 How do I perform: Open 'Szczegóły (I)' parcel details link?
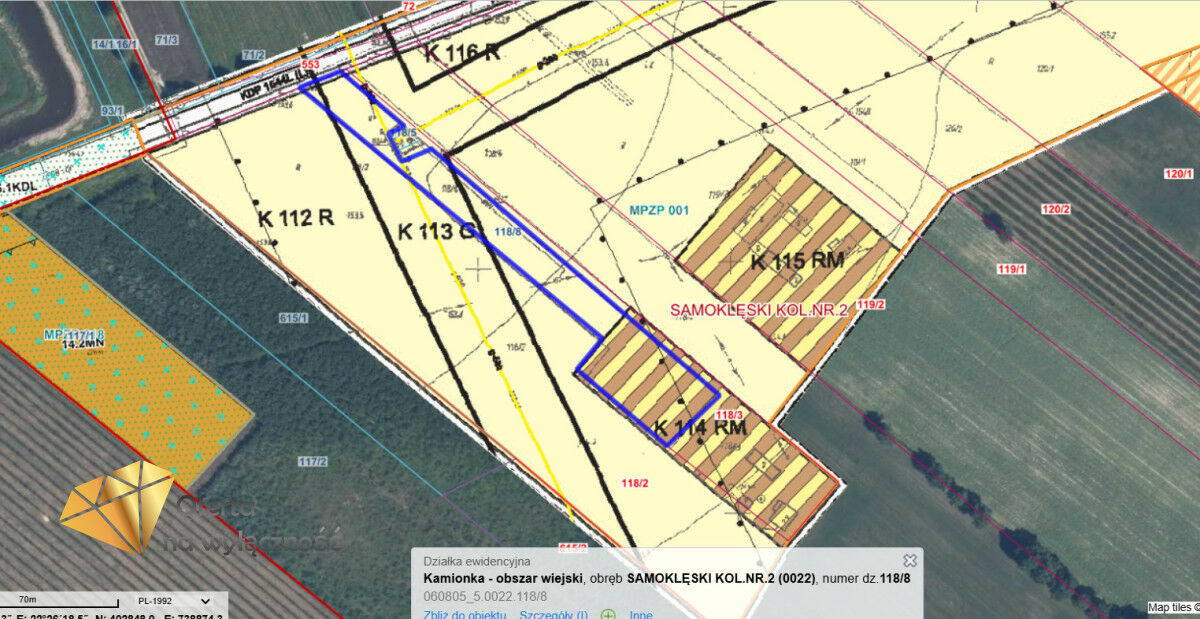(553, 613)
